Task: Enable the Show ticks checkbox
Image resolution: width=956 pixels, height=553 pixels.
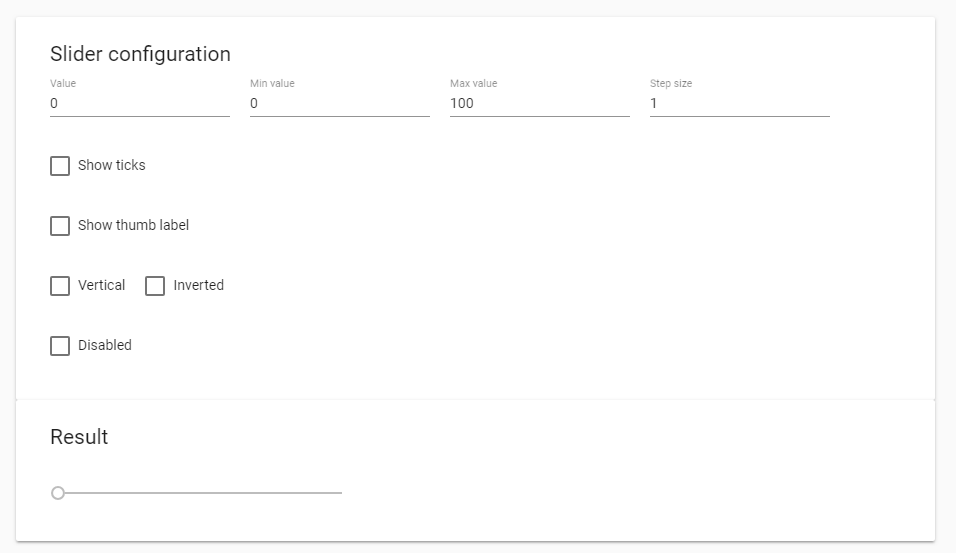Action: (60, 165)
